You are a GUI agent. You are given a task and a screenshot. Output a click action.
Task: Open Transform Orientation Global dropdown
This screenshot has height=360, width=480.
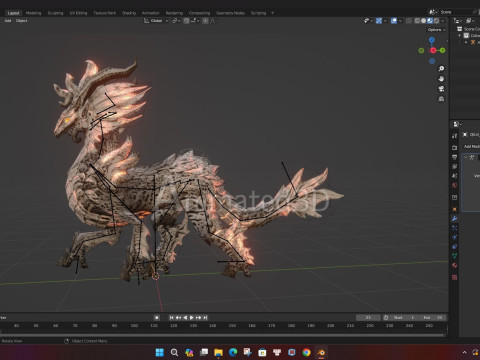point(156,21)
